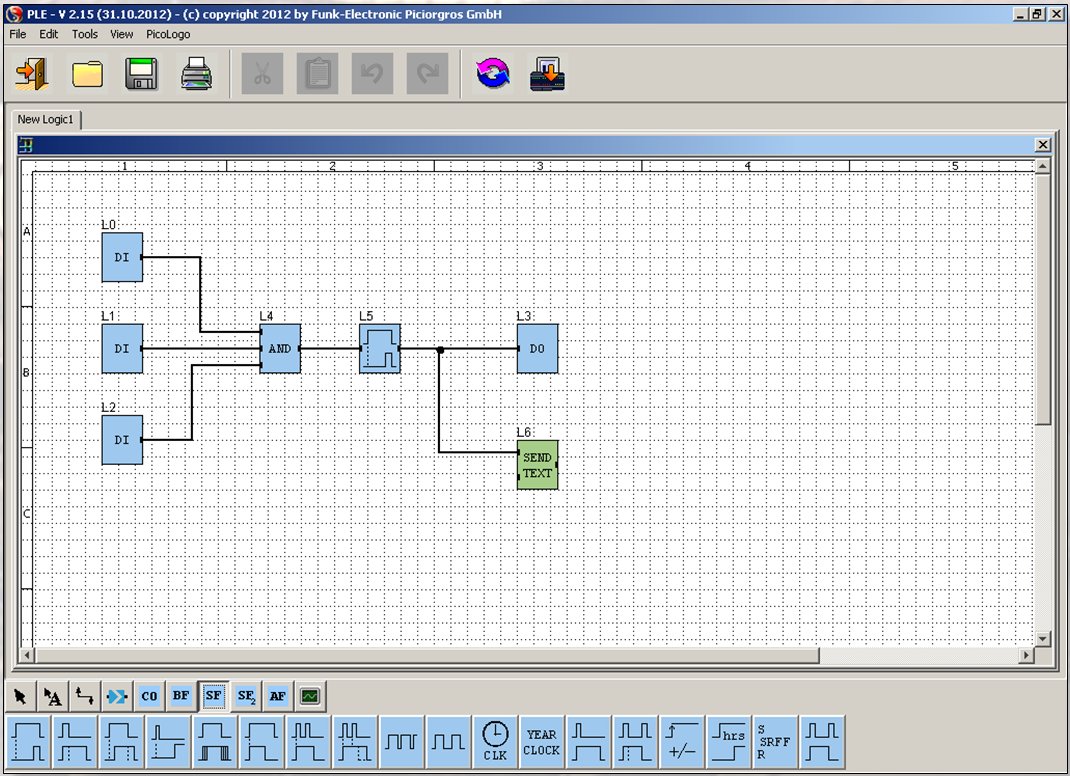The height and width of the screenshot is (776, 1070).
Task: Insert the YEAR CLOCK function block
Action: (541, 742)
